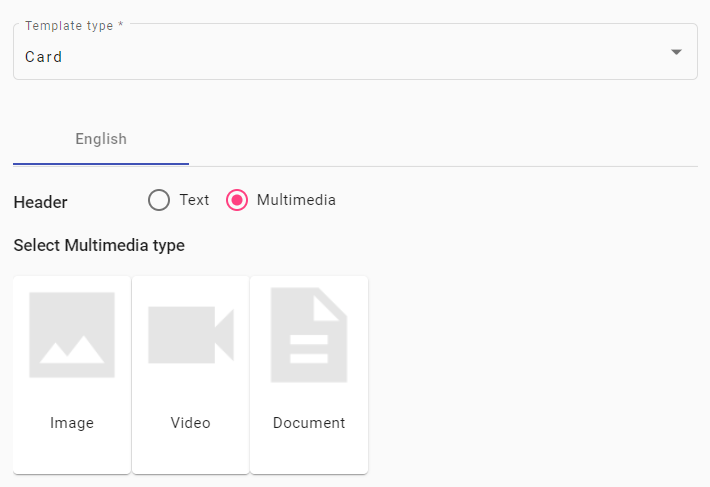Viewport: 710px width, 487px height.
Task: Click the Text radio label
Action: point(194,200)
